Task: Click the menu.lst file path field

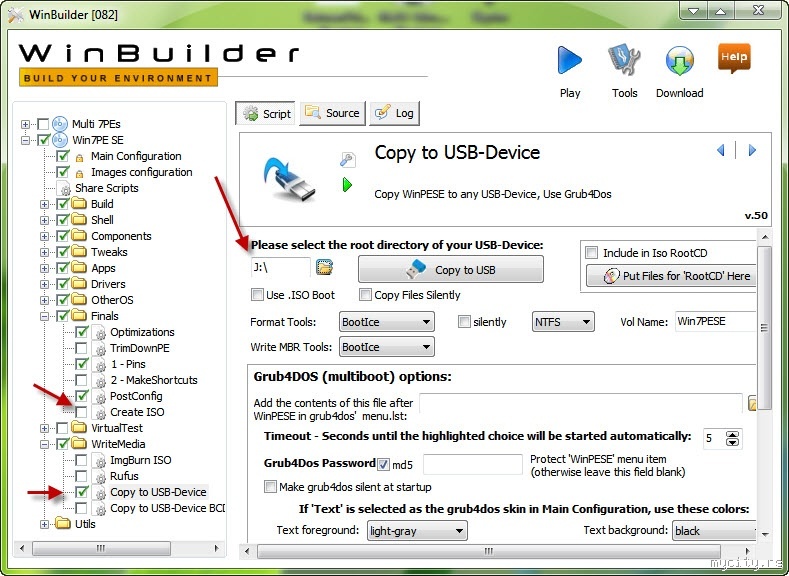Action: (x=581, y=403)
